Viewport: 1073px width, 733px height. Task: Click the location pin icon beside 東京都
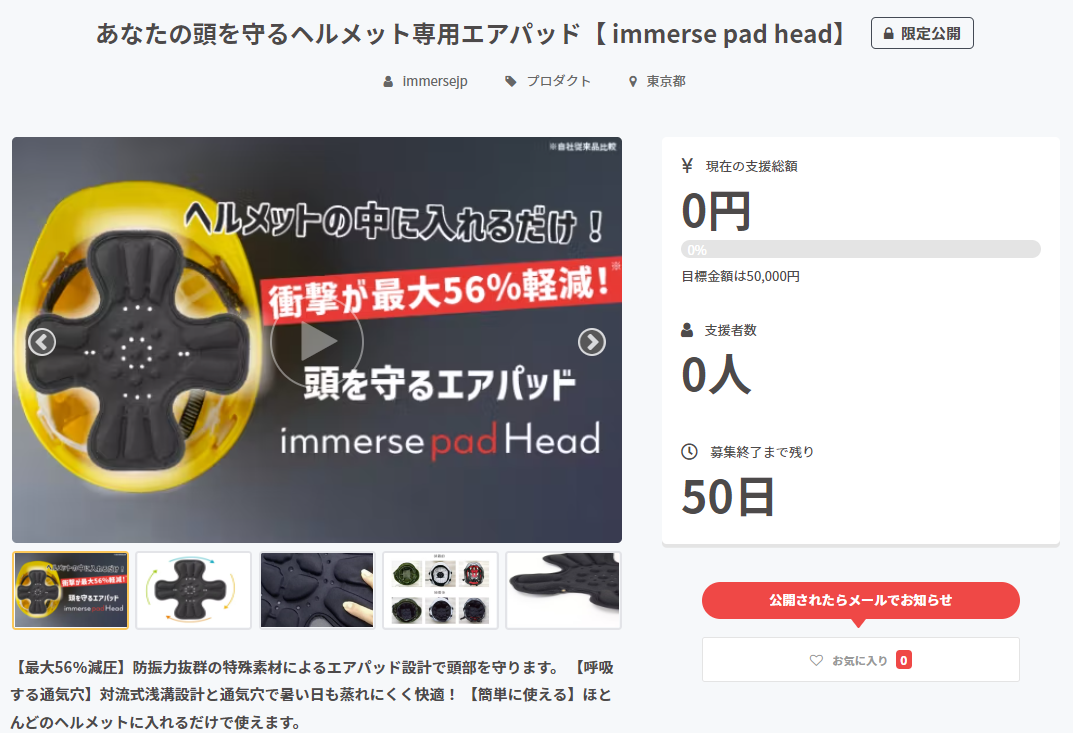(x=632, y=81)
